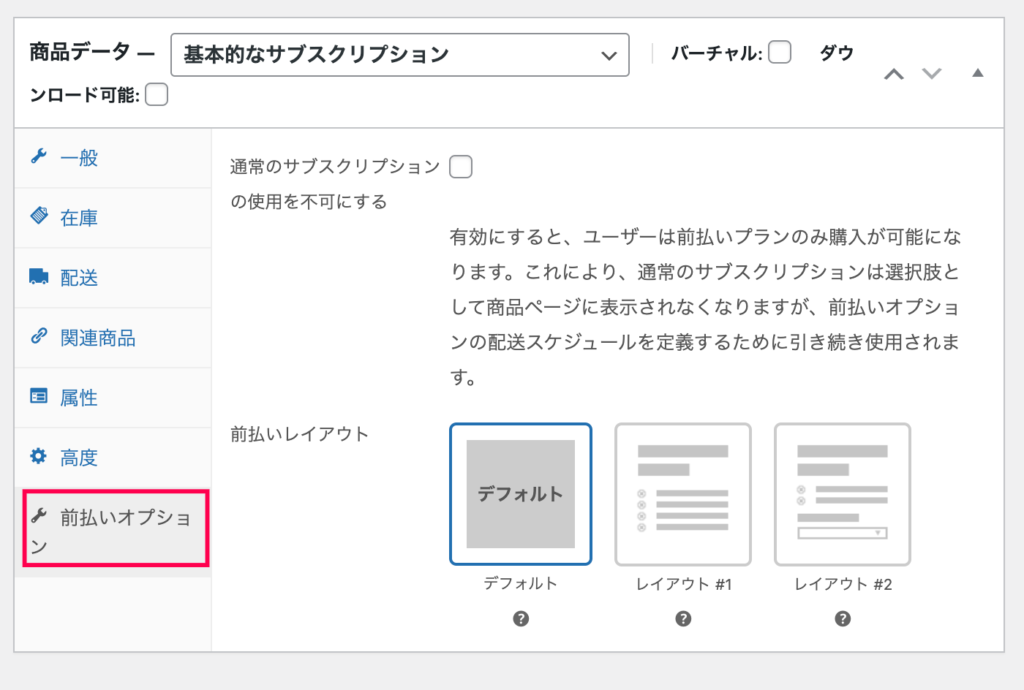This screenshot has width=1024, height=690.
Task: Select the レイアウト #2 thumbnail
Action: click(842, 494)
